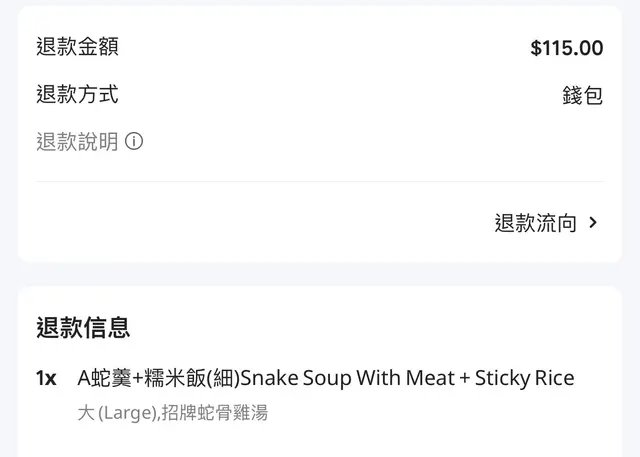This screenshot has width=640, height=457.
Task: Click the divider line above 退款流向
Action: 320,182
